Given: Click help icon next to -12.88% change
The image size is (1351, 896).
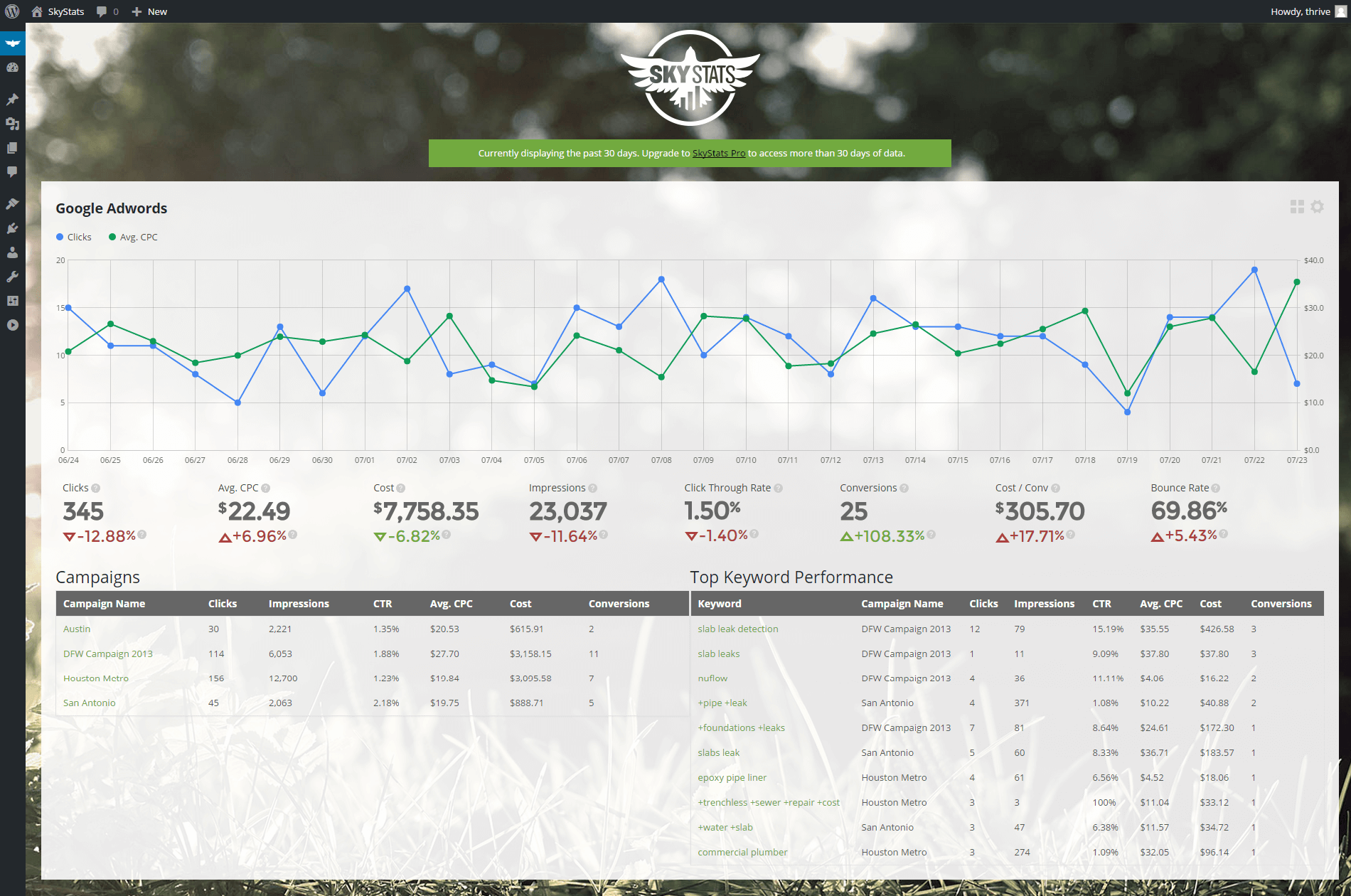Looking at the screenshot, I should coord(142,534).
